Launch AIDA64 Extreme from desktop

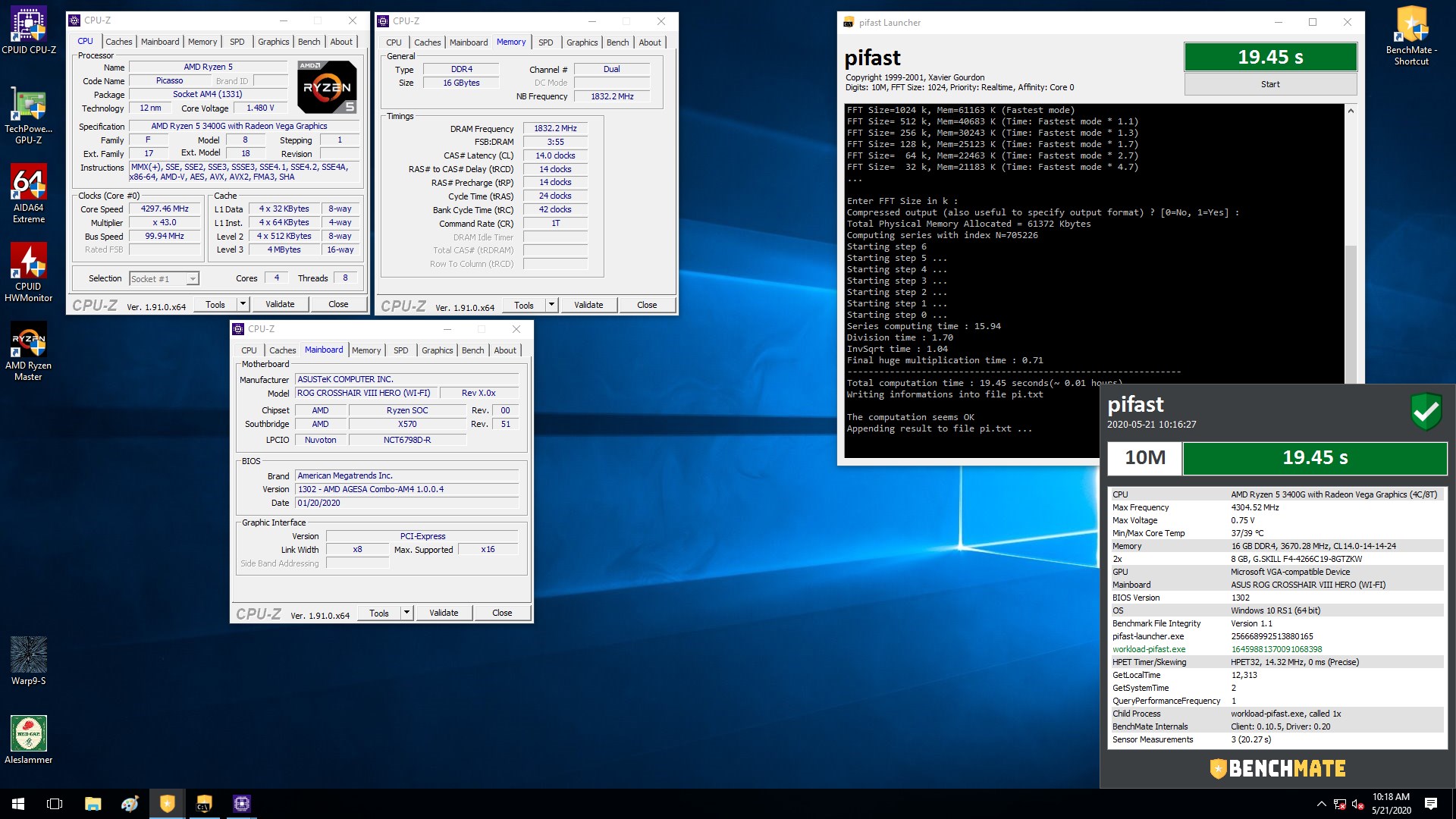[x=28, y=193]
